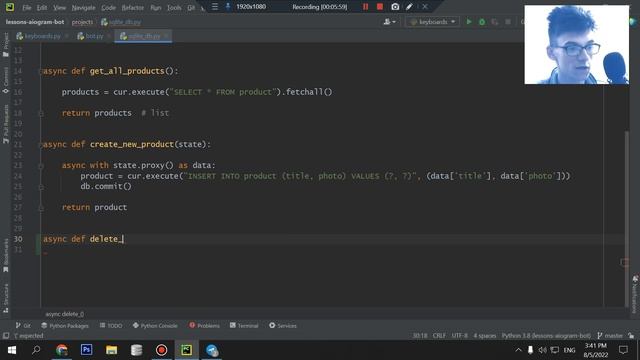Open the Project tool window sidebar

6,45
